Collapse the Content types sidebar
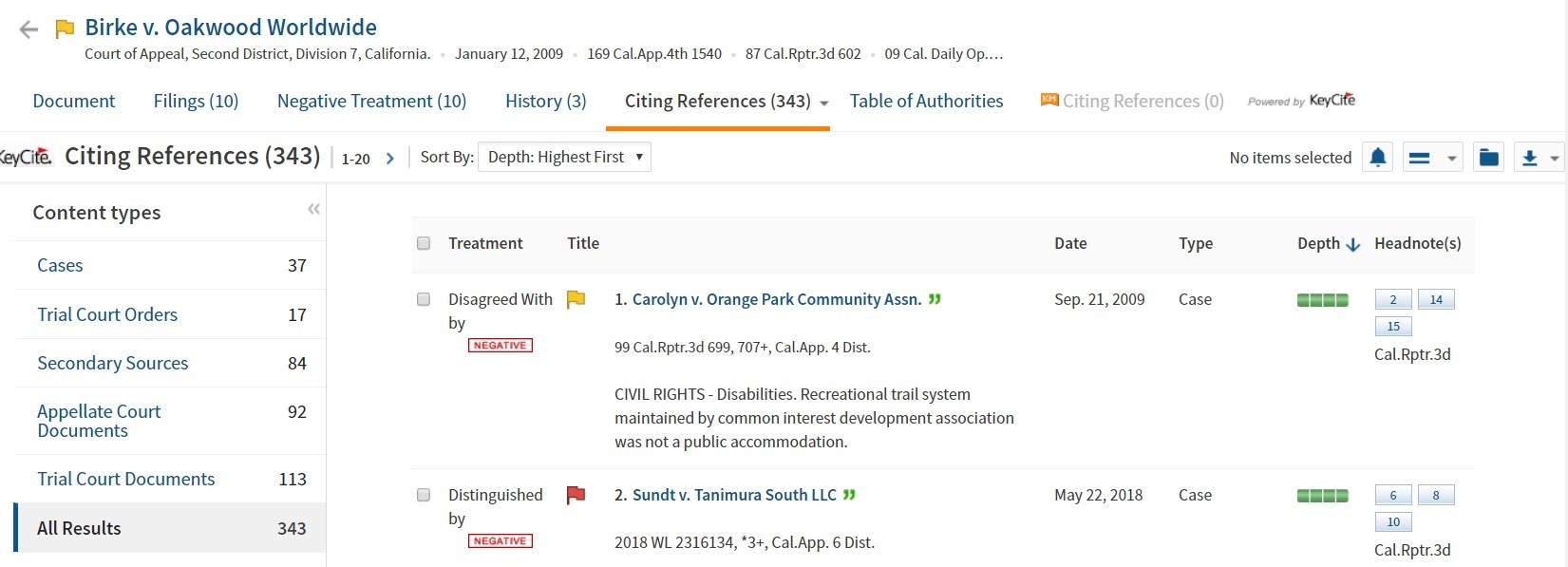 pyautogui.click(x=313, y=209)
